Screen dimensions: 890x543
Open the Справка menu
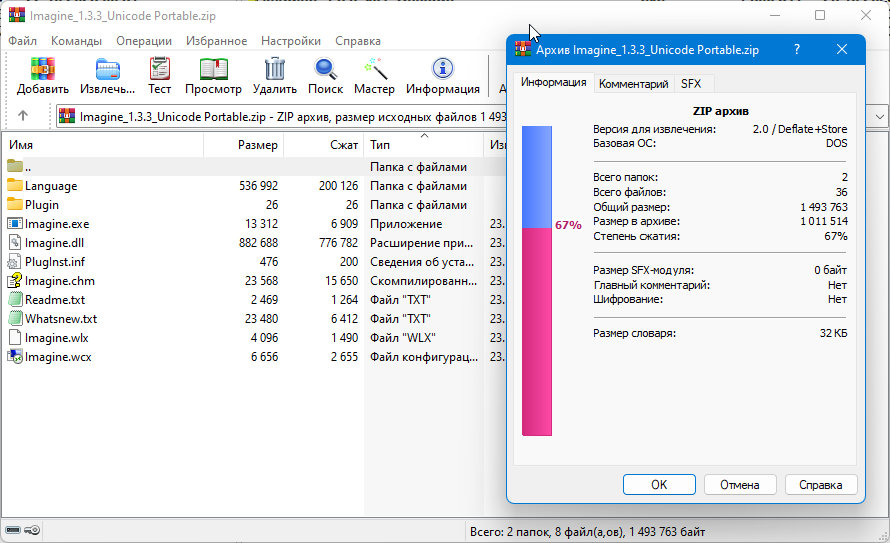(x=358, y=41)
